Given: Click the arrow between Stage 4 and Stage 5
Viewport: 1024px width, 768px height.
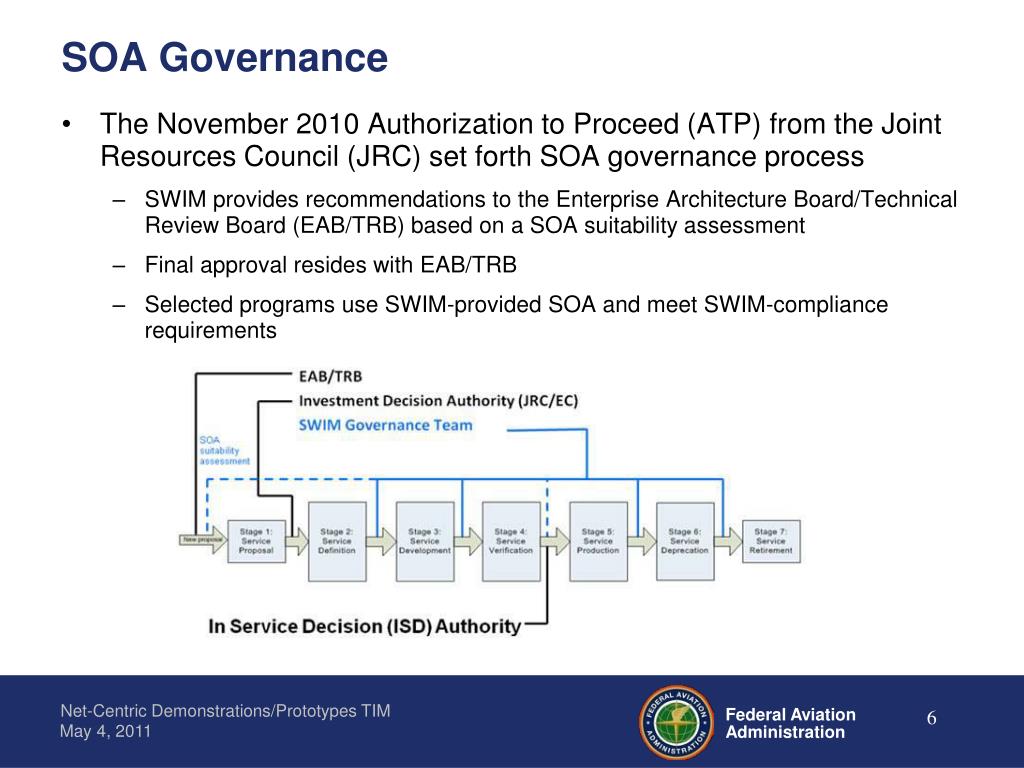Looking at the screenshot, I should click(555, 541).
